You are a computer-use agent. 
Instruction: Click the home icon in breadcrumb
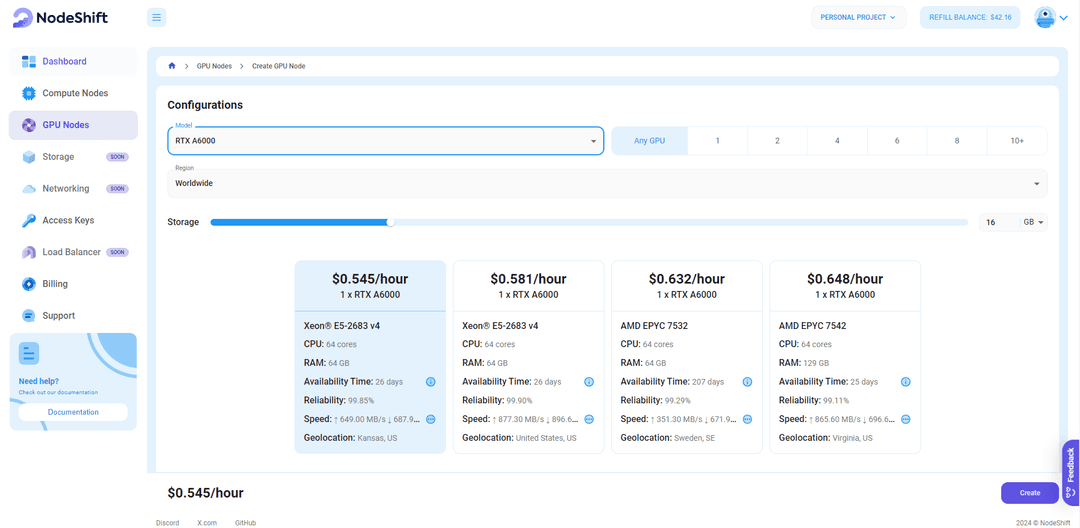coord(172,66)
